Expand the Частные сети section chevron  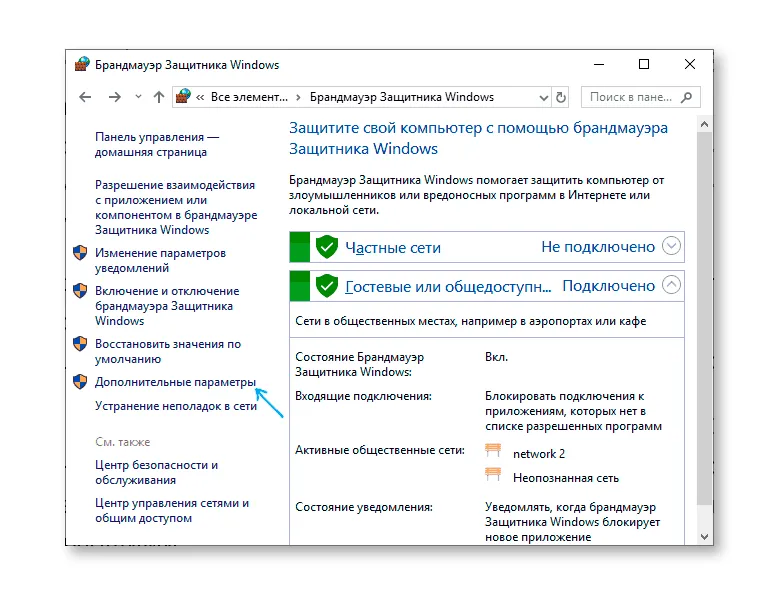(671, 246)
